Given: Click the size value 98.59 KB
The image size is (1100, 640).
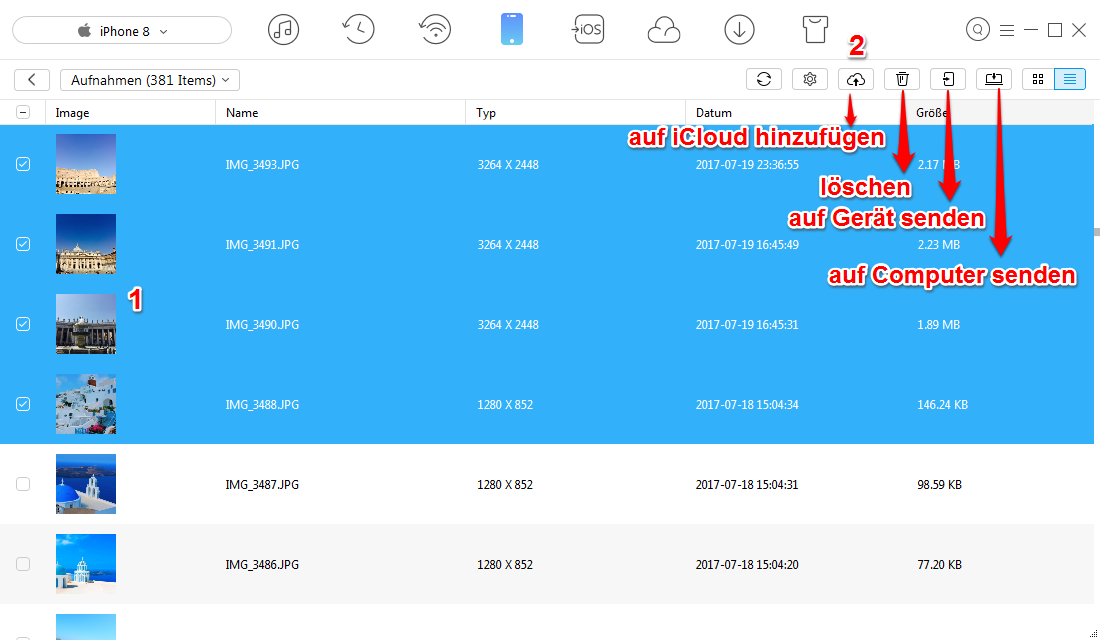Looking at the screenshot, I should pyautogui.click(x=939, y=485).
